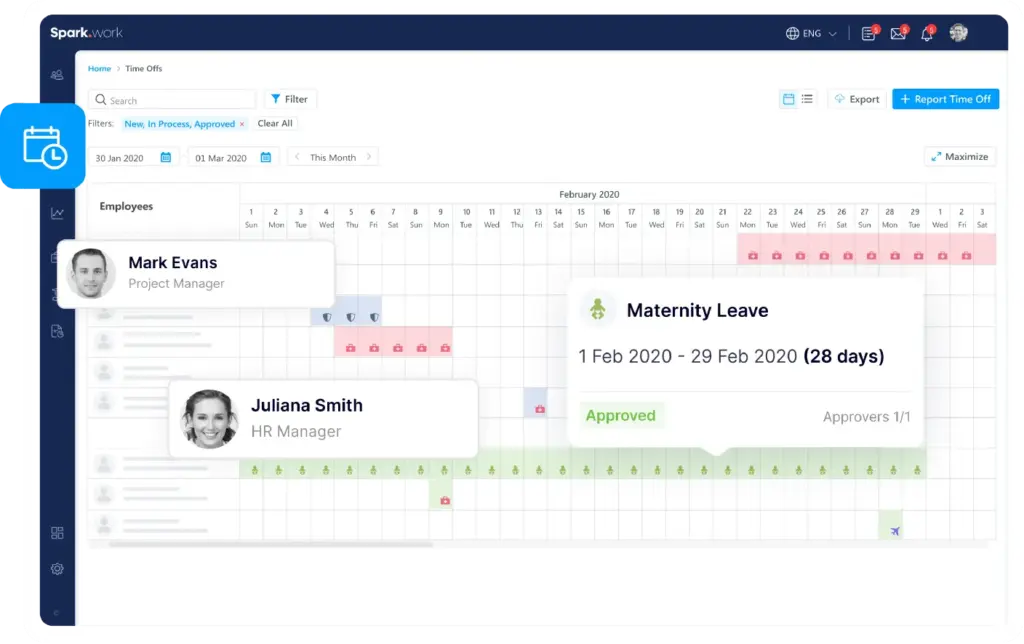Click the Home breadcrumb link
The image size is (1024, 644).
[x=99, y=69]
